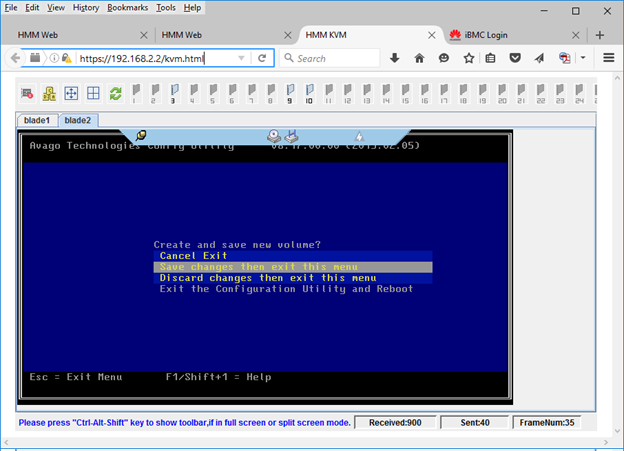This screenshot has width=624, height=451.
Task: Select blade slot 2 flag
Action: coord(154,94)
